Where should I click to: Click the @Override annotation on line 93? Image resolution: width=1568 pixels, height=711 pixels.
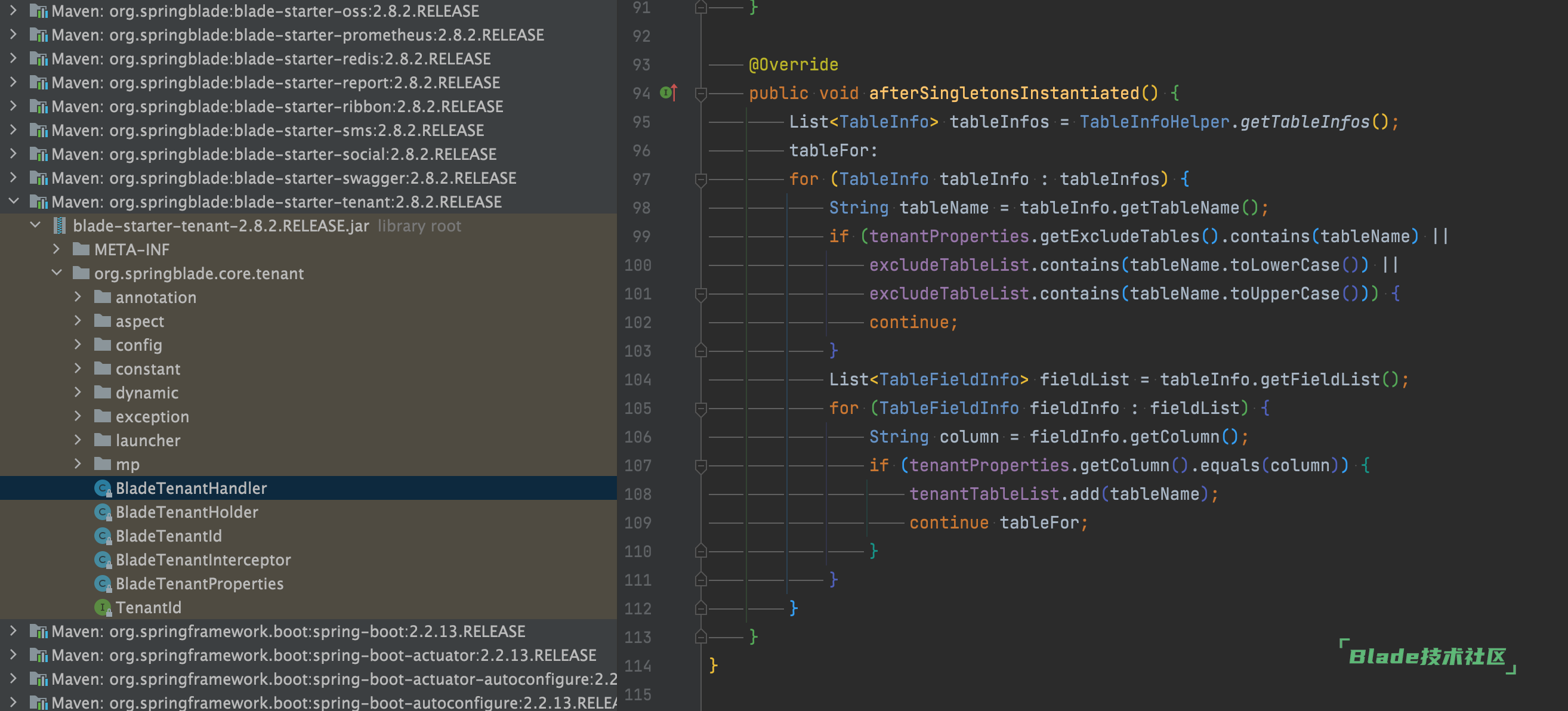point(793,64)
